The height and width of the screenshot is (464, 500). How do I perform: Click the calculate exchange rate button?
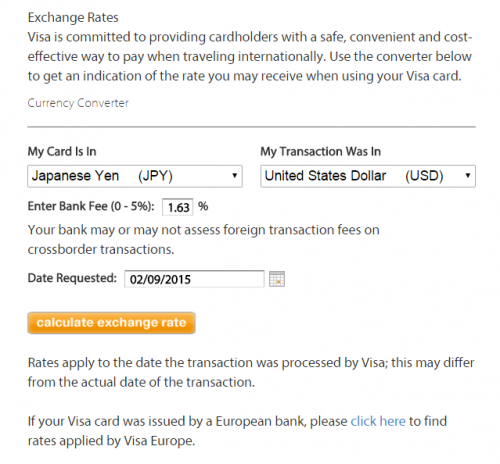coord(111,323)
